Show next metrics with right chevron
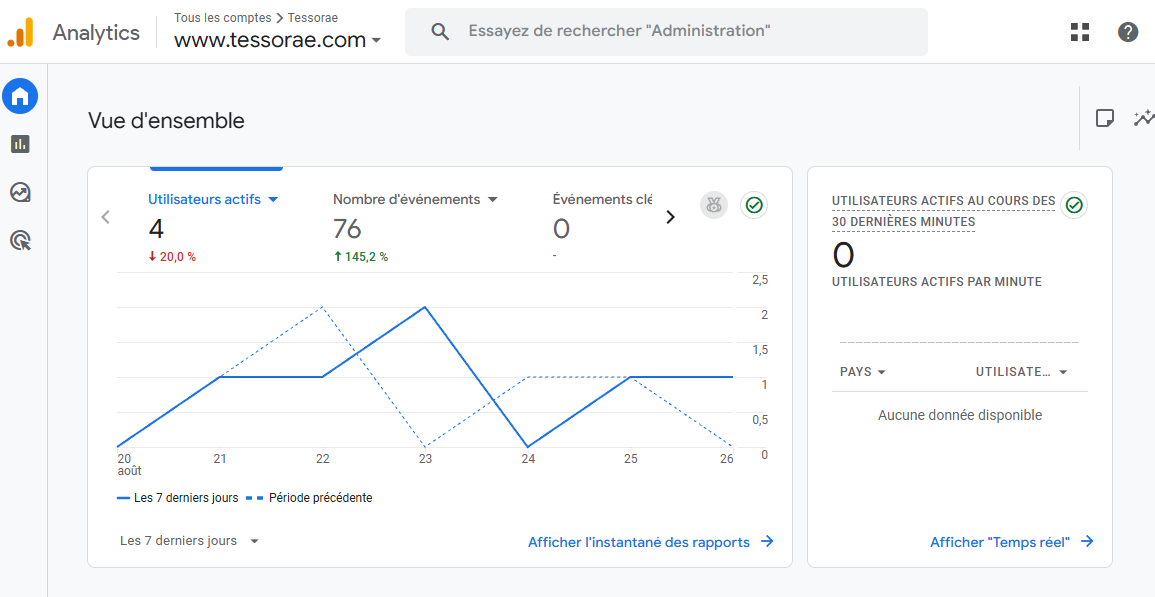Viewport: 1155px width, 597px height. pos(670,217)
